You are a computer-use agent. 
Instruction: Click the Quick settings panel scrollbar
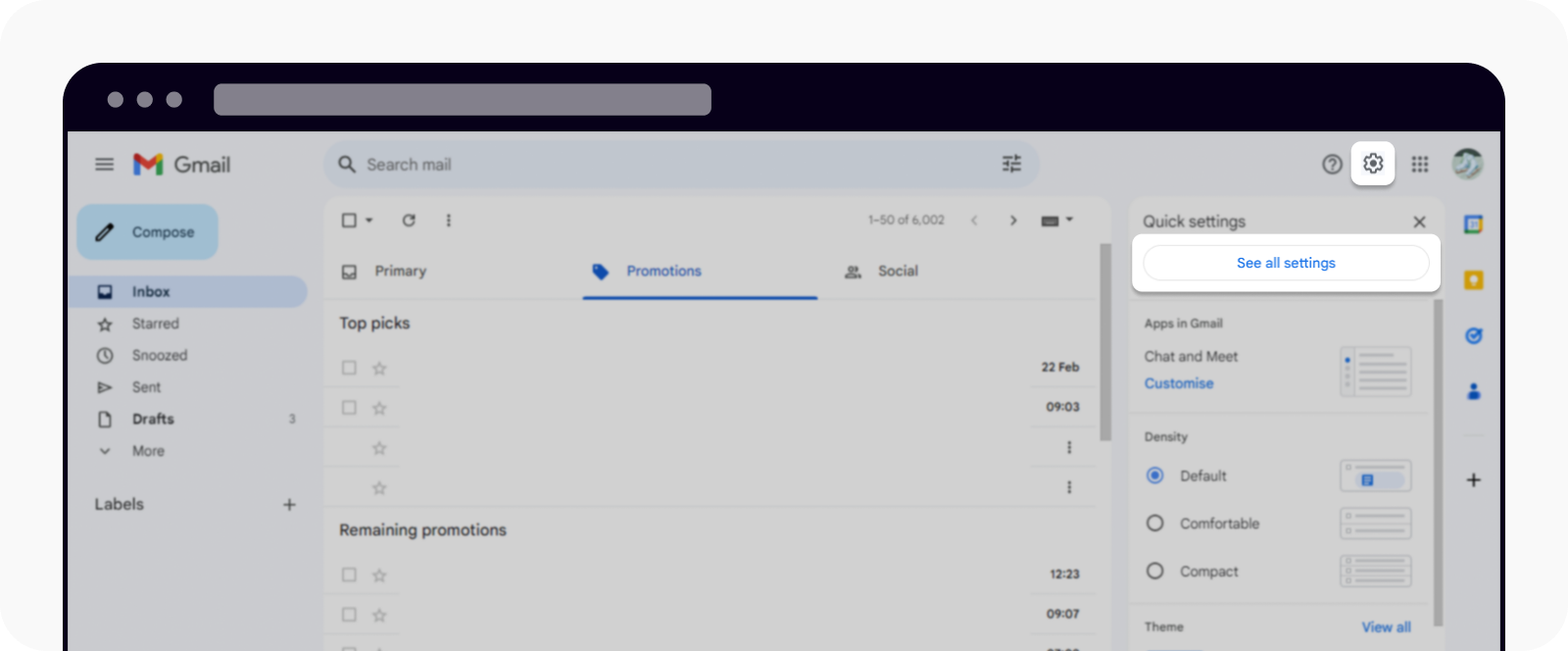pyautogui.click(x=1438, y=463)
